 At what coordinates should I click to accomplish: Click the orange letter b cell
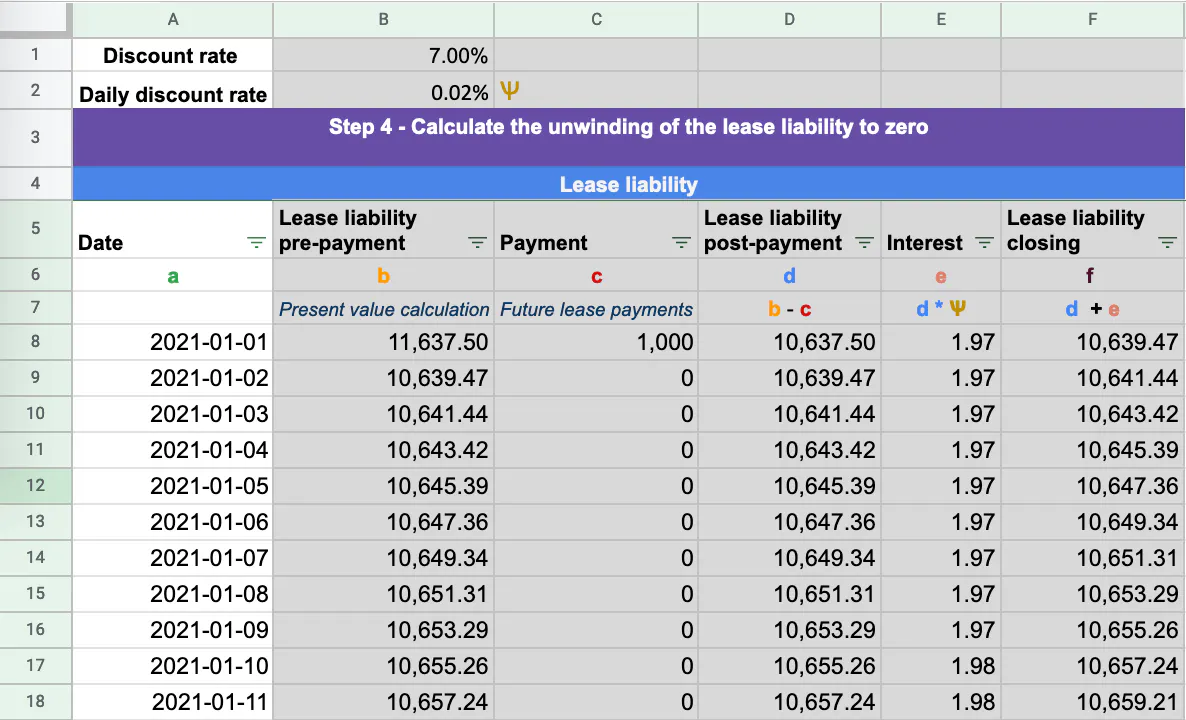pos(383,275)
